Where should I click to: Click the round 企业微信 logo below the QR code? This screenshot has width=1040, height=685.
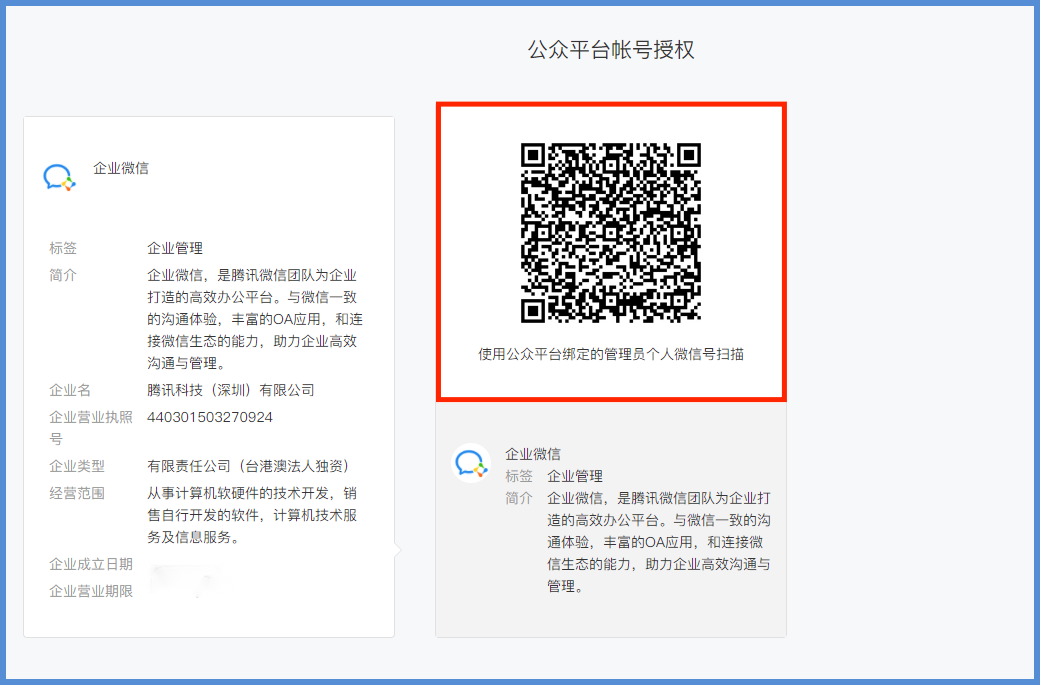[x=471, y=463]
